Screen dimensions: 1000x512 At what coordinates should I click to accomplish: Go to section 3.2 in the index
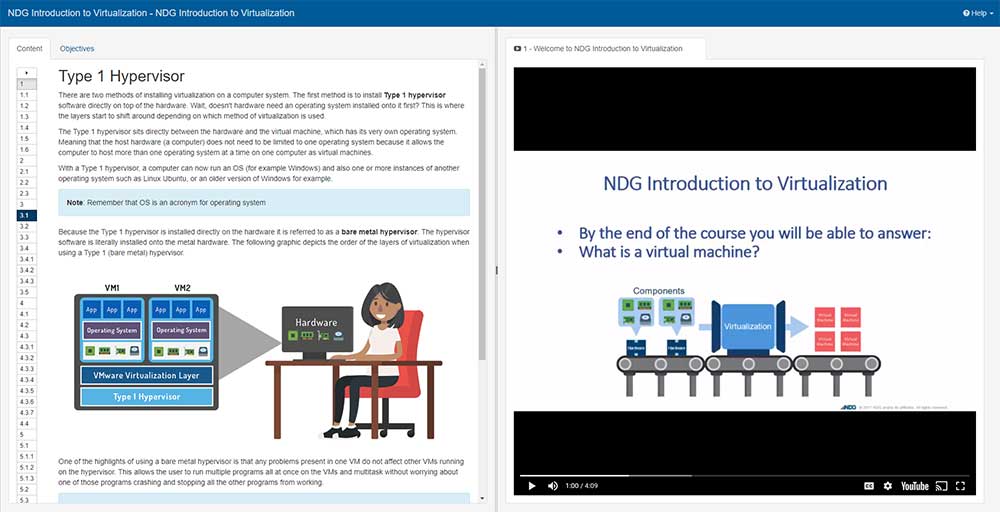[26, 226]
